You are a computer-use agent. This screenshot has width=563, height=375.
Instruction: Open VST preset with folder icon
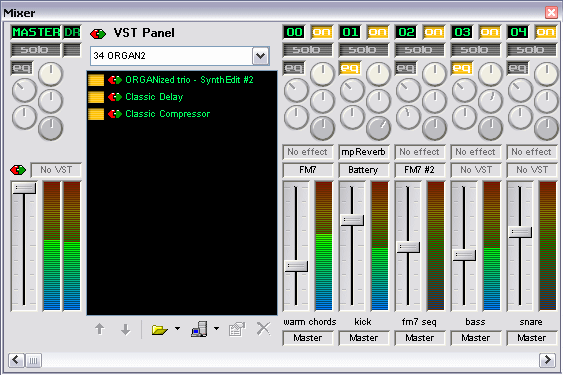point(159,329)
